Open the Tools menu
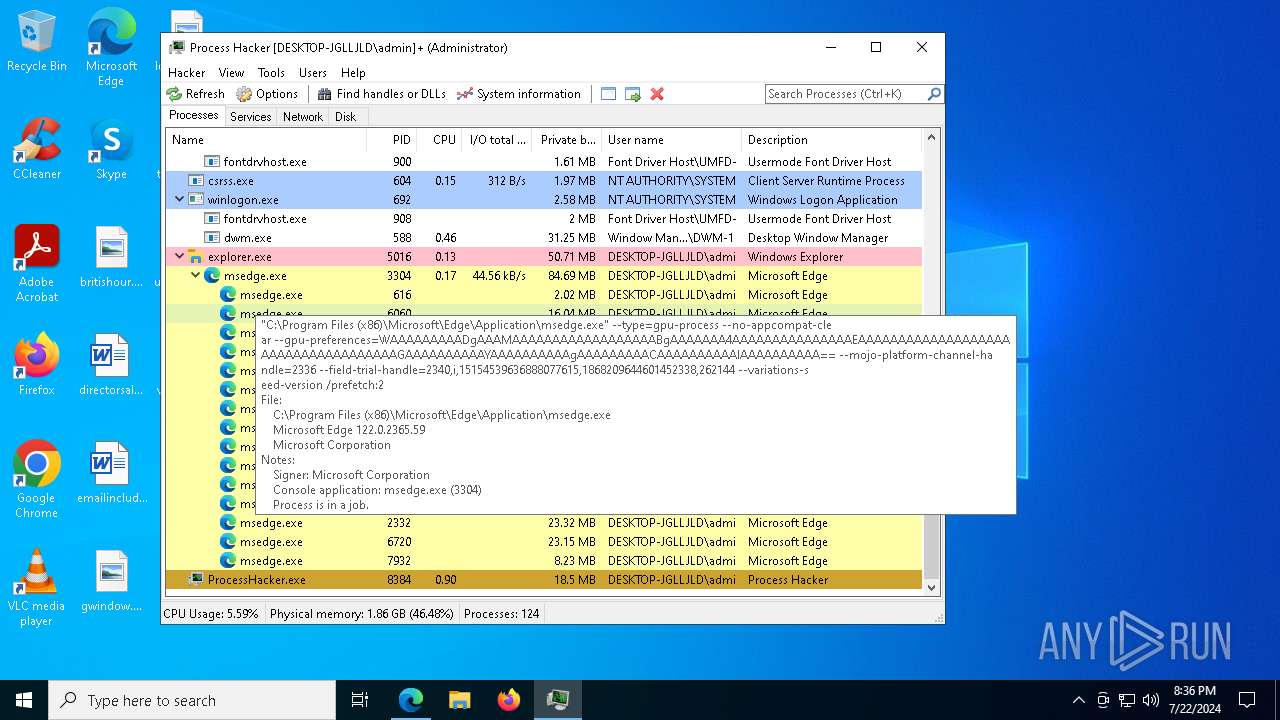The image size is (1280, 720). click(271, 73)
